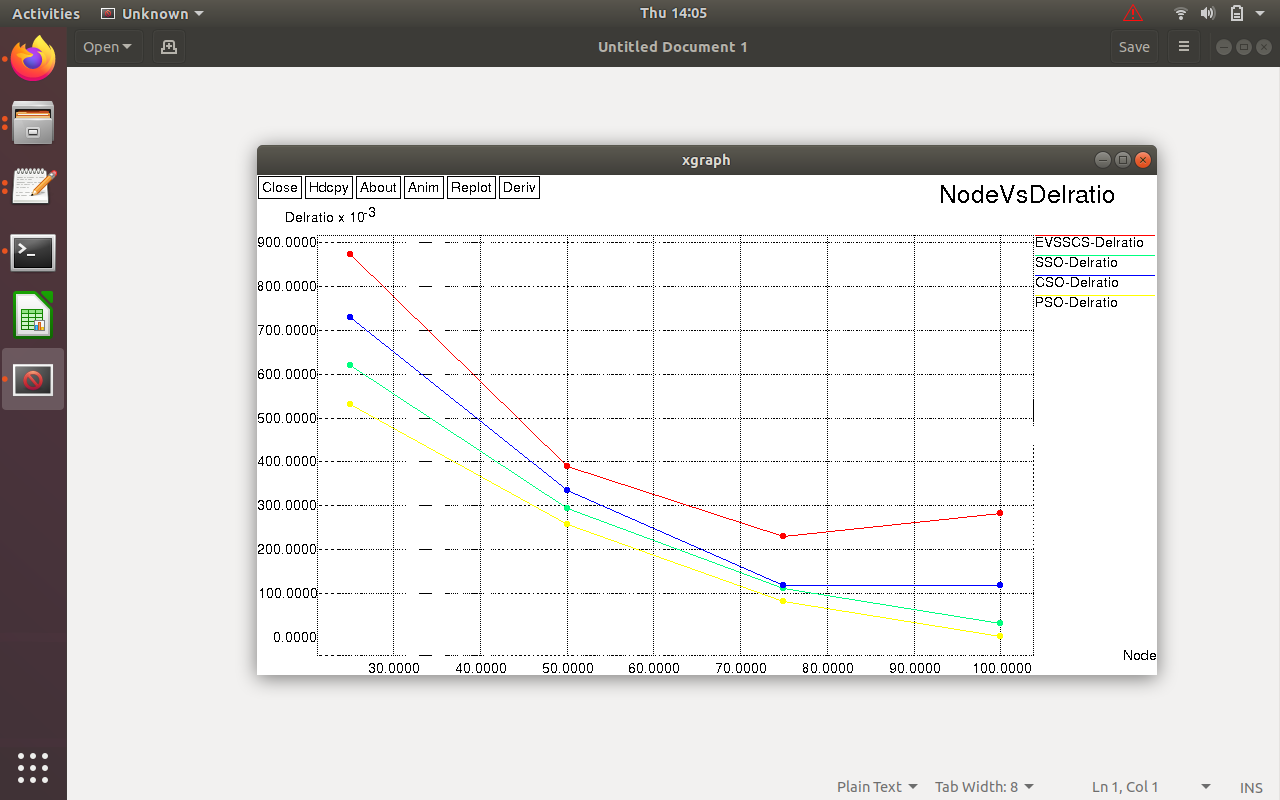The width and height of the screenshot is (1280, 800).
Task: Open LibreOffice Calc from the dock
Action: point(33,316)
